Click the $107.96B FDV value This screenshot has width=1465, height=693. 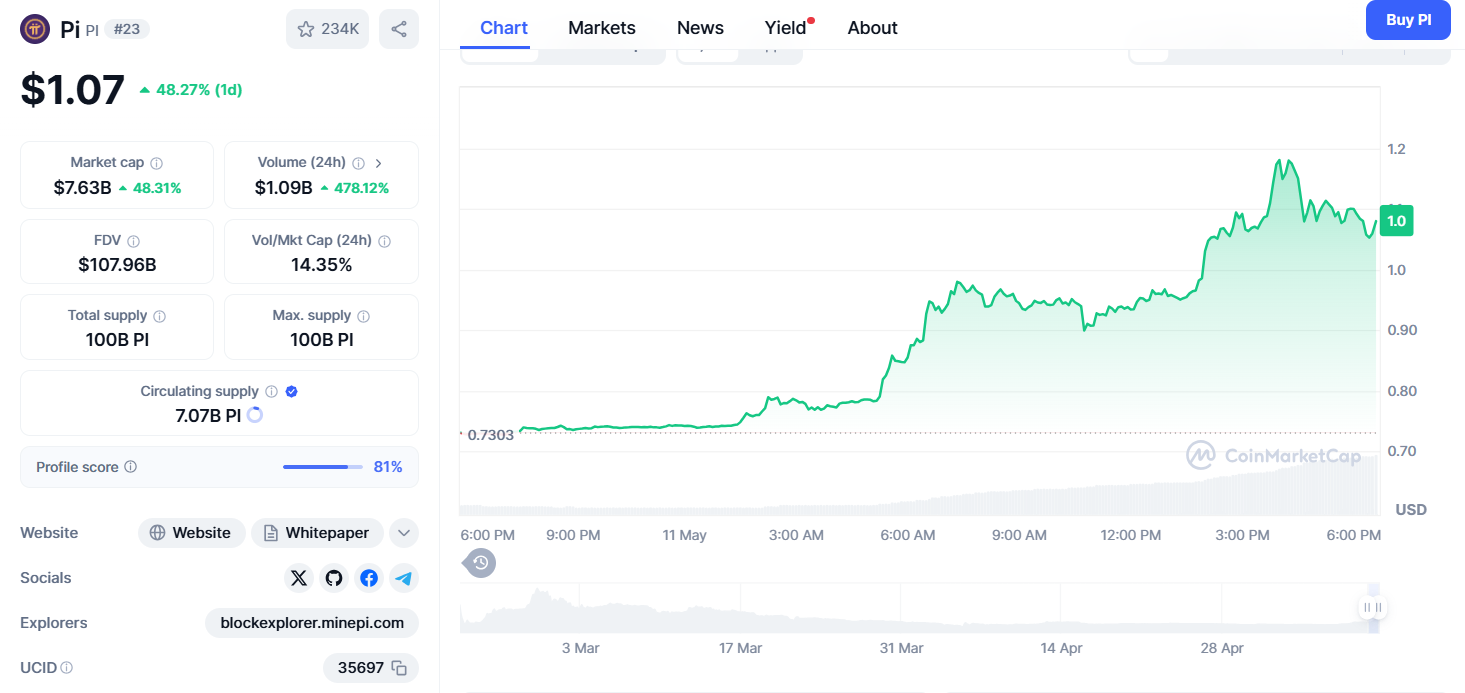[117, 265]
